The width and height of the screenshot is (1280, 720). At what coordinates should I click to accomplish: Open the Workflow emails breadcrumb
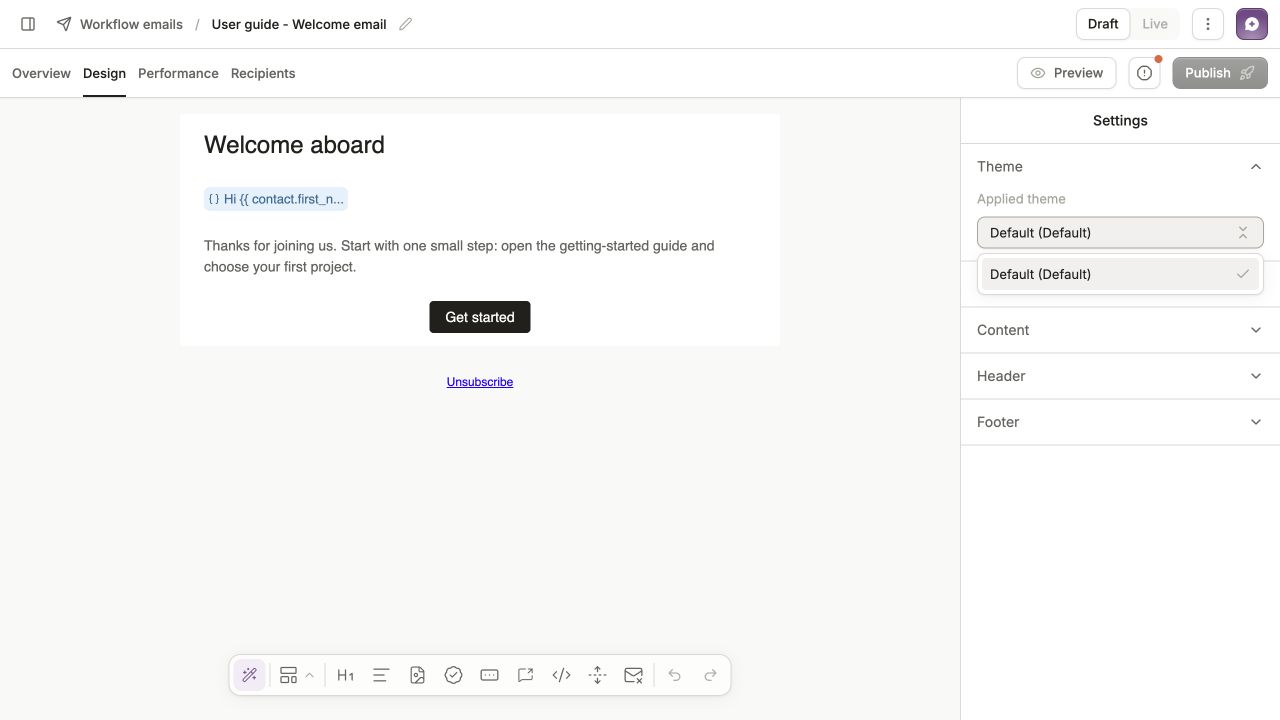pyautogui.click(x=131, y=24)
